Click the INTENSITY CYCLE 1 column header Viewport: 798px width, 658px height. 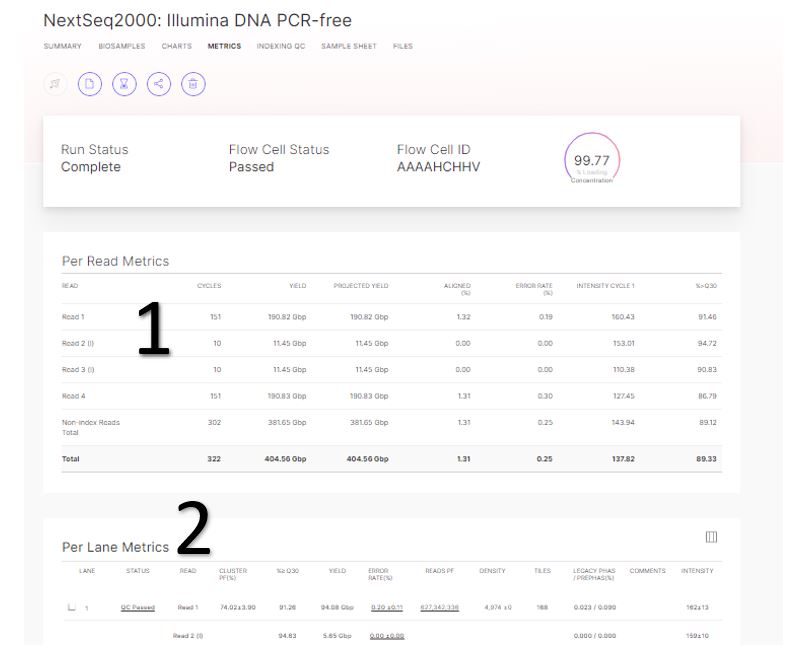click(605, 285)
